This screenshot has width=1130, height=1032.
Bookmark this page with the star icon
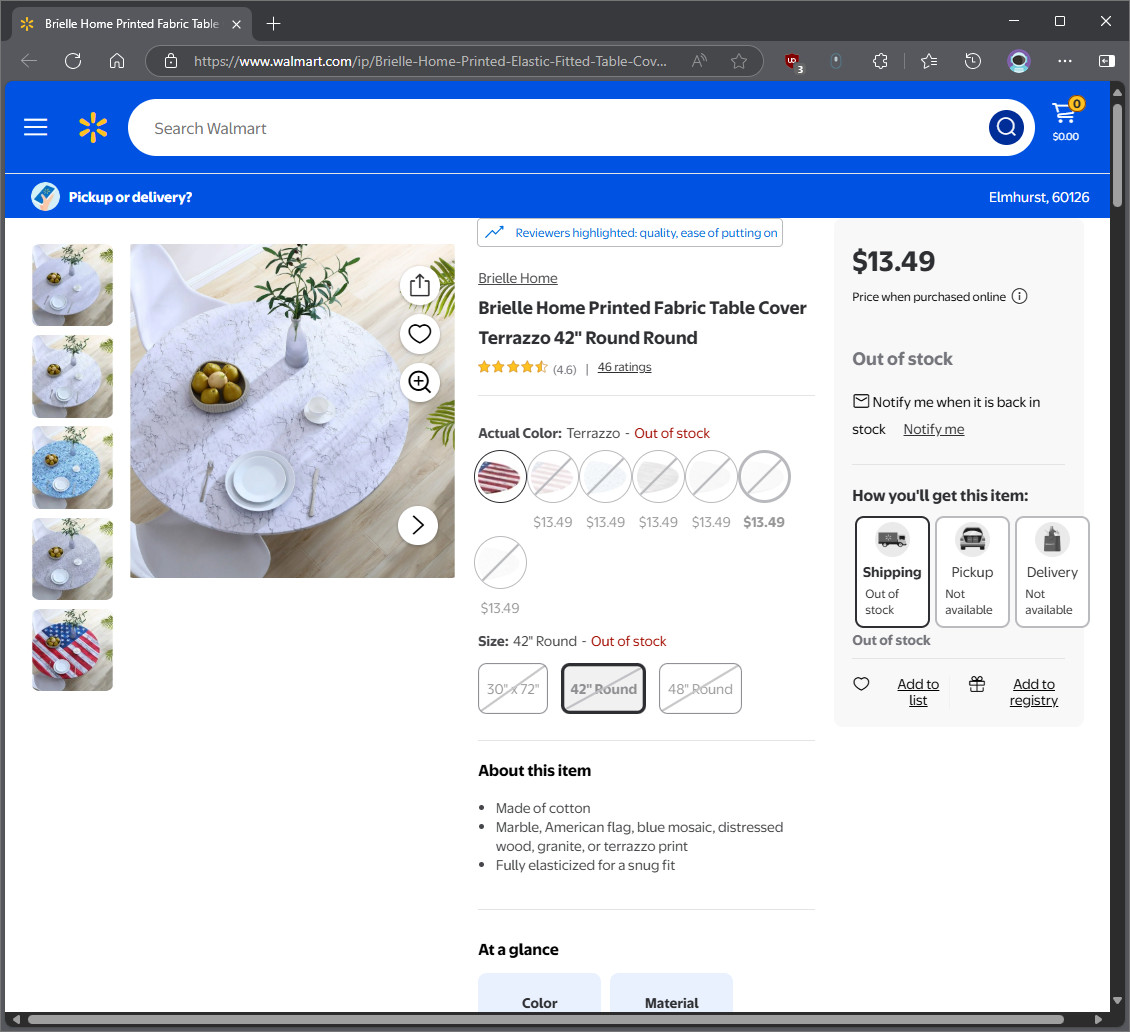click(739, 61)
